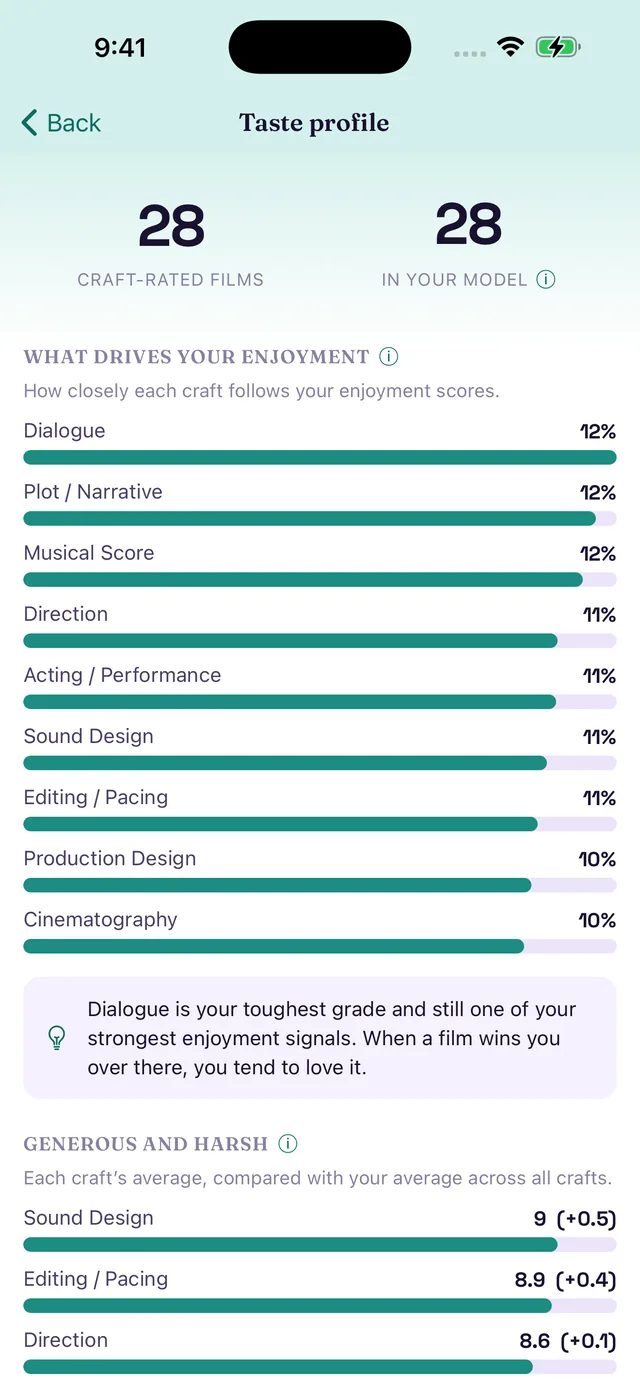Tap the Wi-Fi status icon
This screenshot has width=640, height=1391.
510,47
